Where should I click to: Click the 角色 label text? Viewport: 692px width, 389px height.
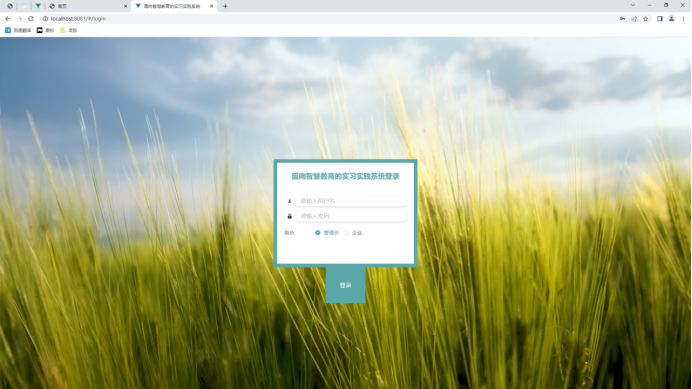point(289,233)
